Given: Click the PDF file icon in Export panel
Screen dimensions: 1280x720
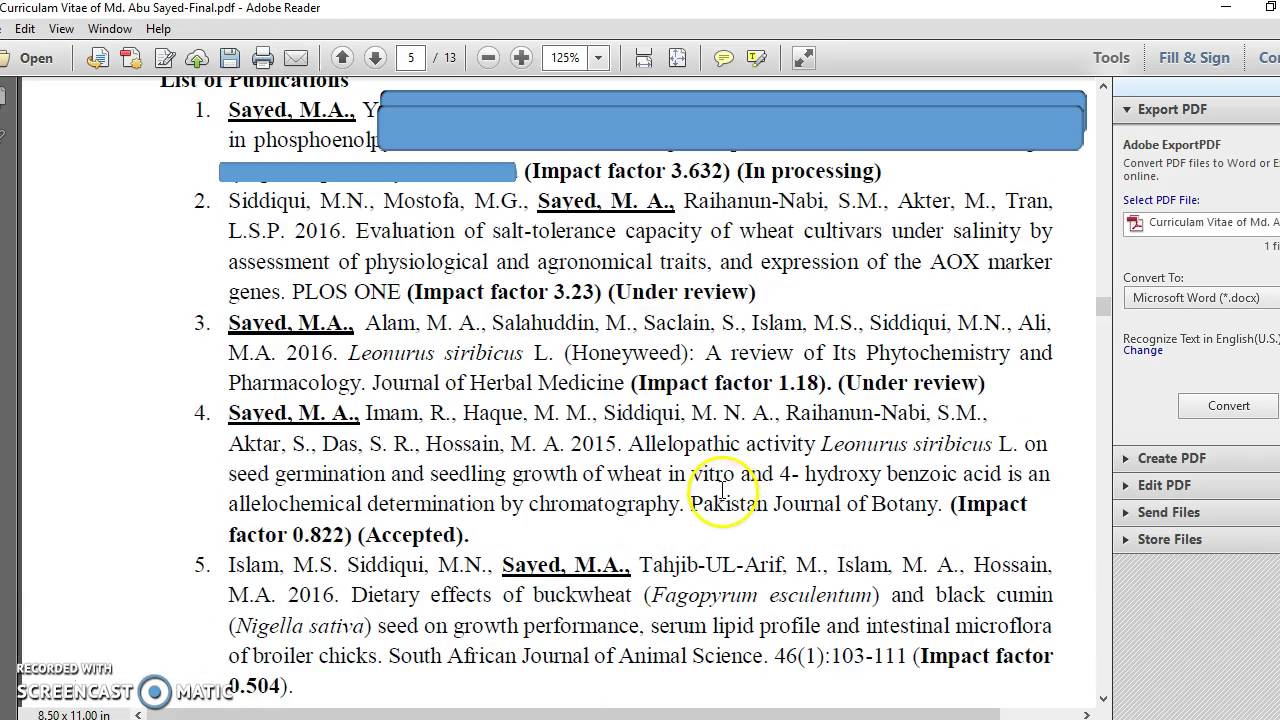Looking at the screenshot, I should tap(1135, 224).
